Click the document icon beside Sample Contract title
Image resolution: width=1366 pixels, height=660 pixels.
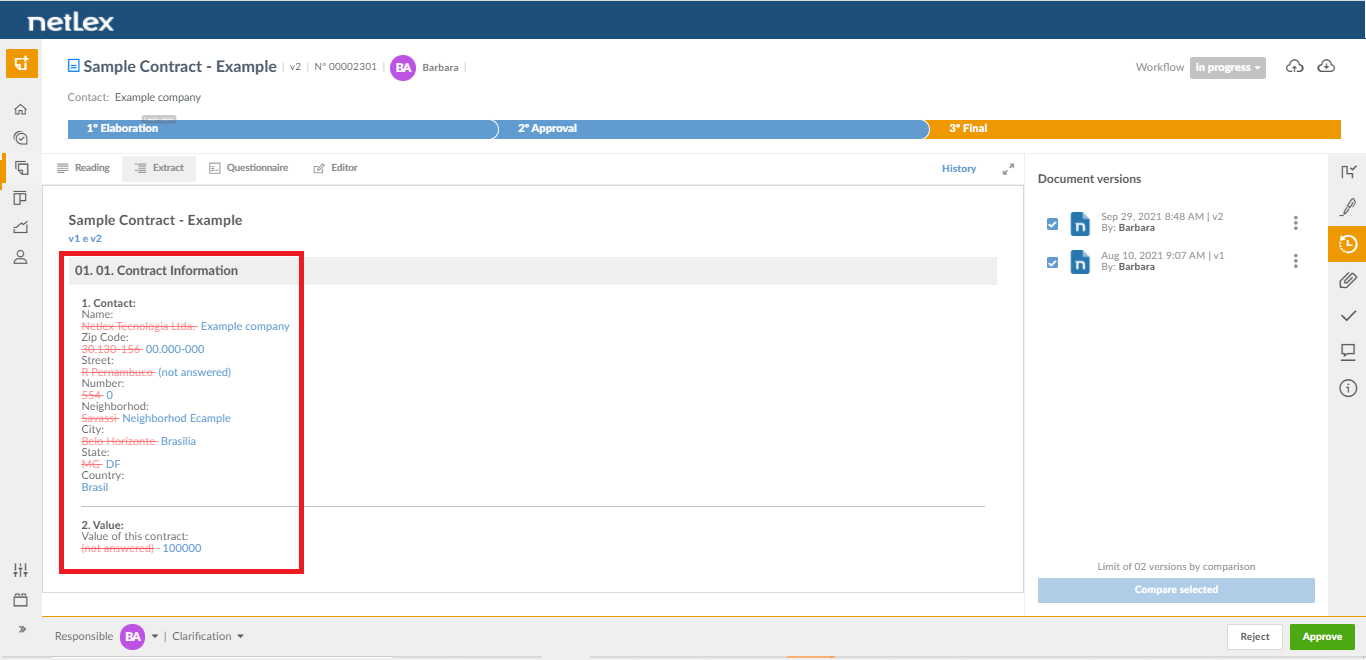[x=73, y=66]
